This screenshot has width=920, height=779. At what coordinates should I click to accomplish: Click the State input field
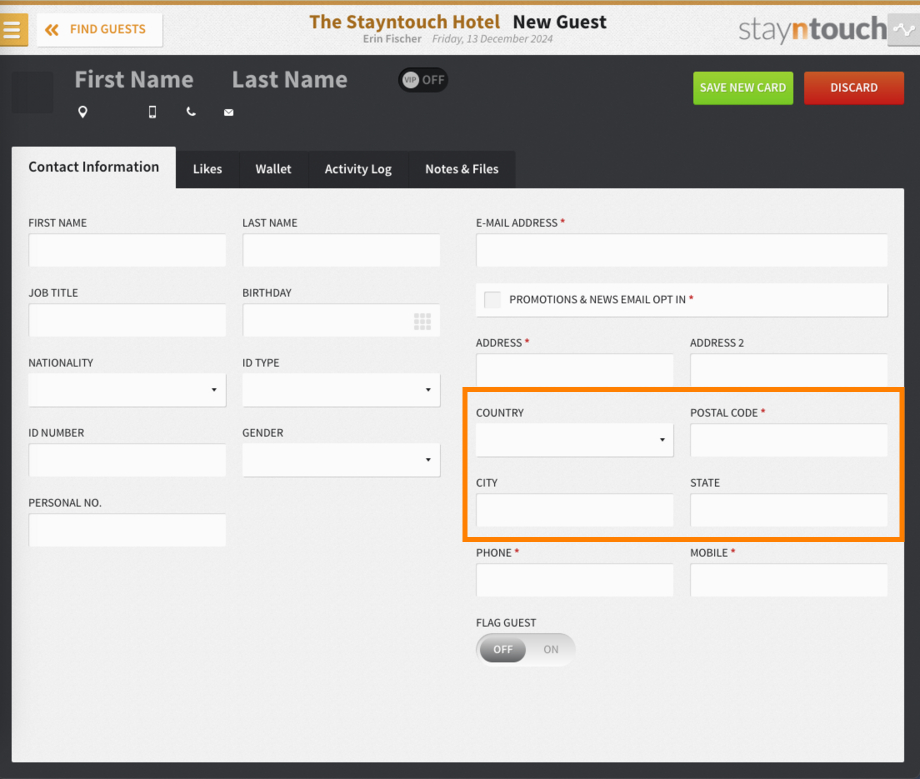tap(789, 510)
